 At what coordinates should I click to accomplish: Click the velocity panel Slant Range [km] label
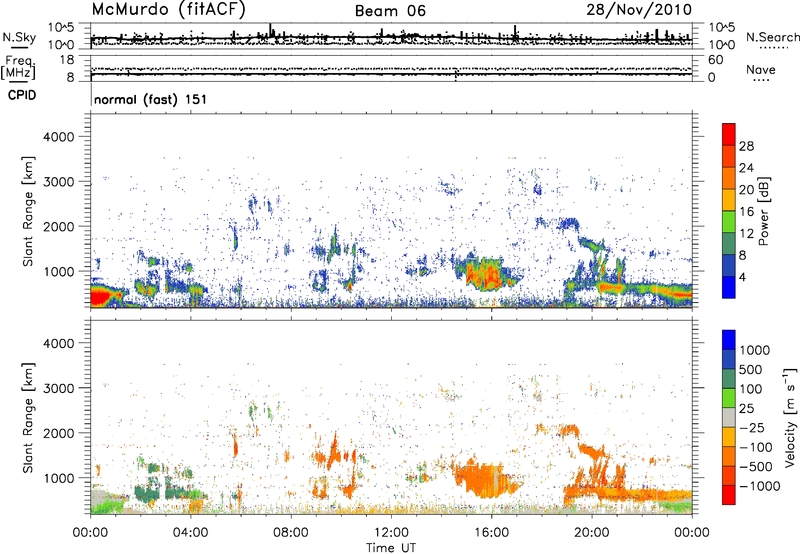pos(28,417)
